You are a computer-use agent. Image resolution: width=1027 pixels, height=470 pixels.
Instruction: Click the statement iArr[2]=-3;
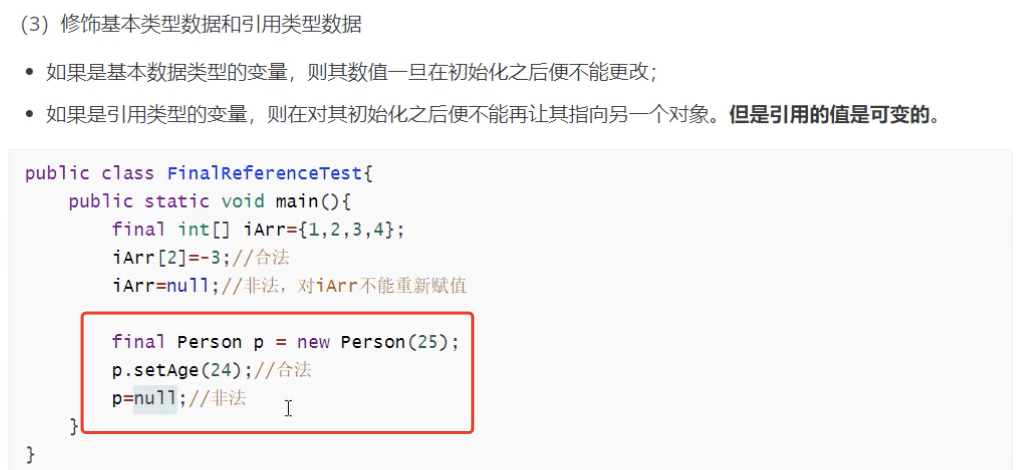[x=172, y=258]
